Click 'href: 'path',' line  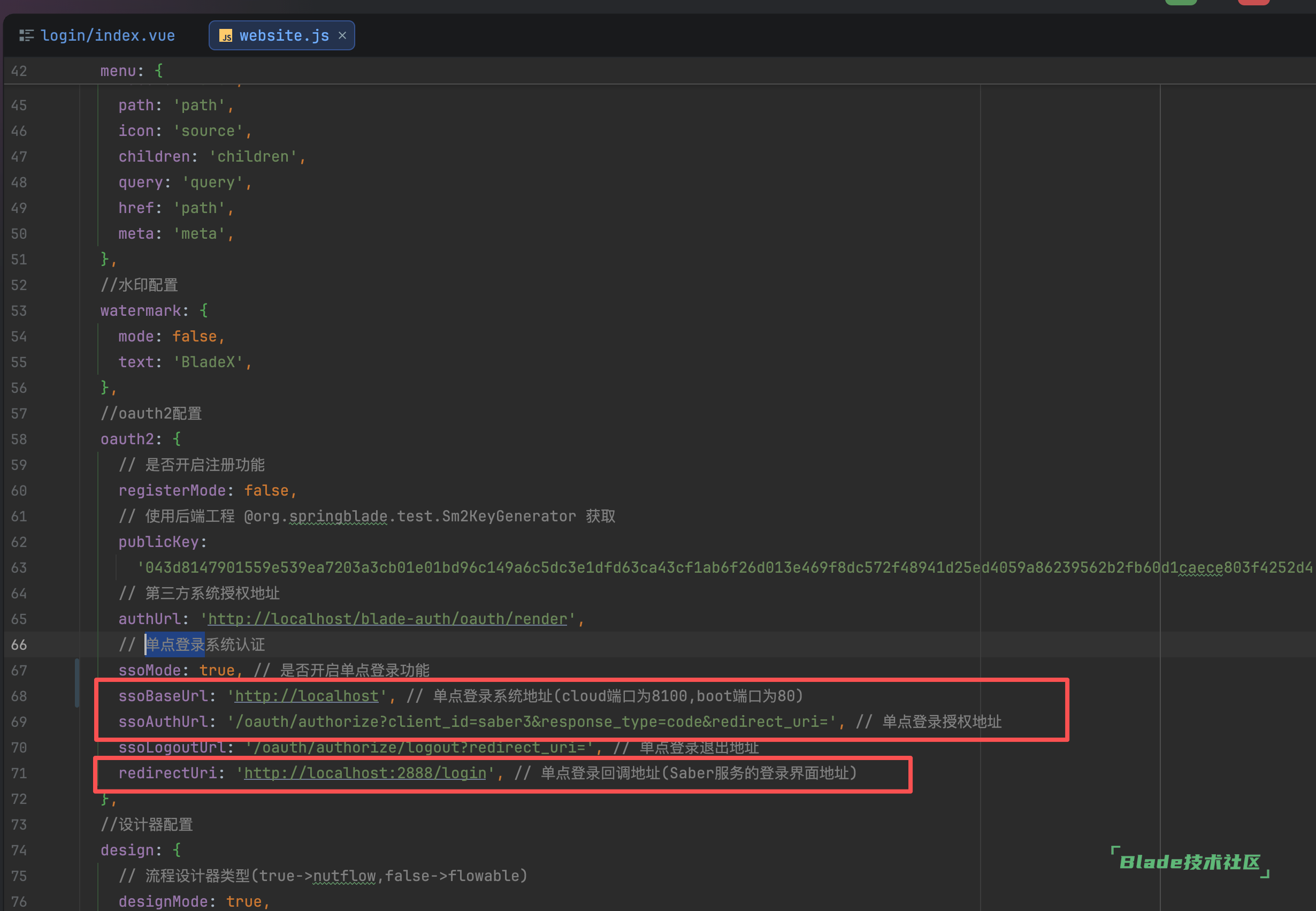click(x=175, y=208)
